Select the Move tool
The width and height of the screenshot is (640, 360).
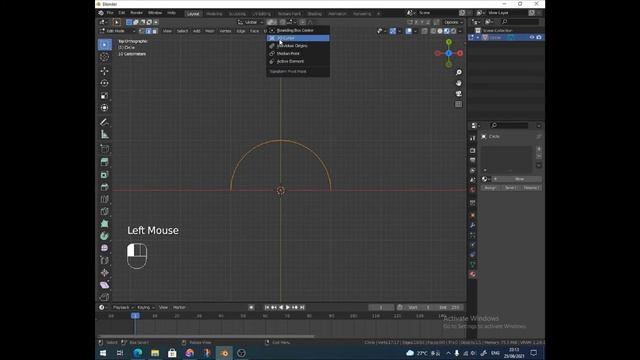click(104, 71)
